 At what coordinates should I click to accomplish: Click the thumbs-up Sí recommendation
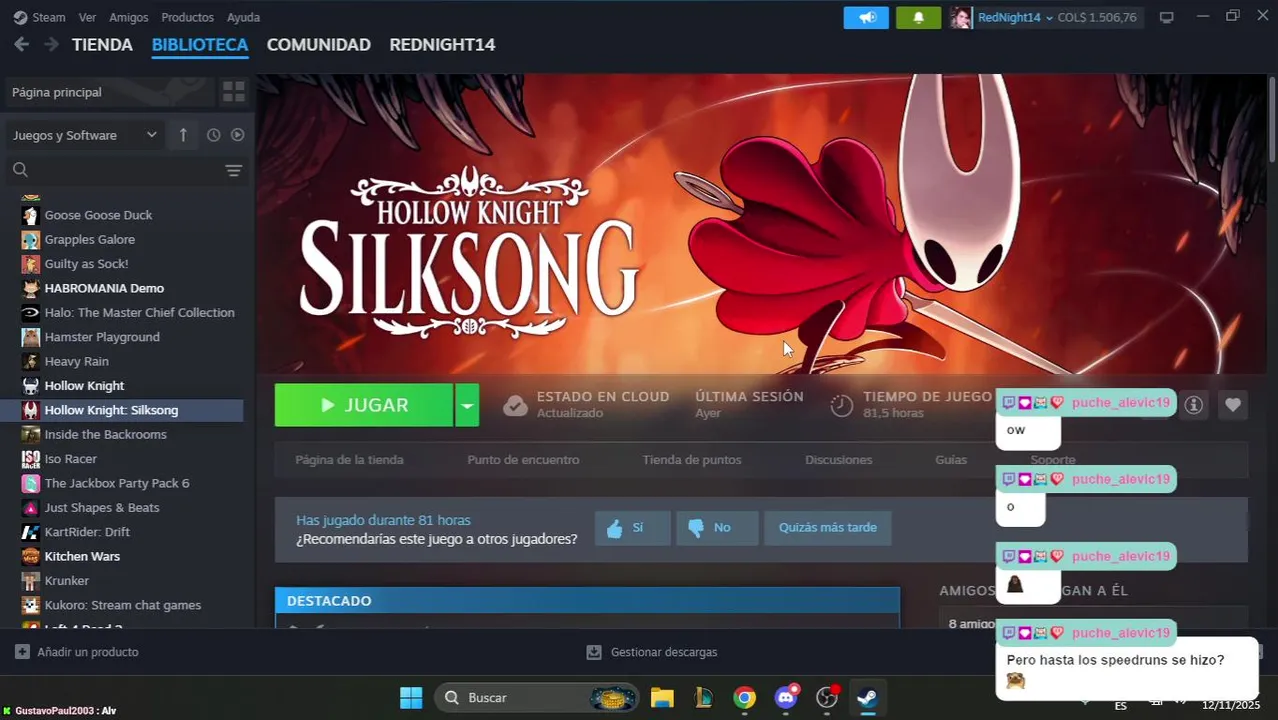point(632,528)
